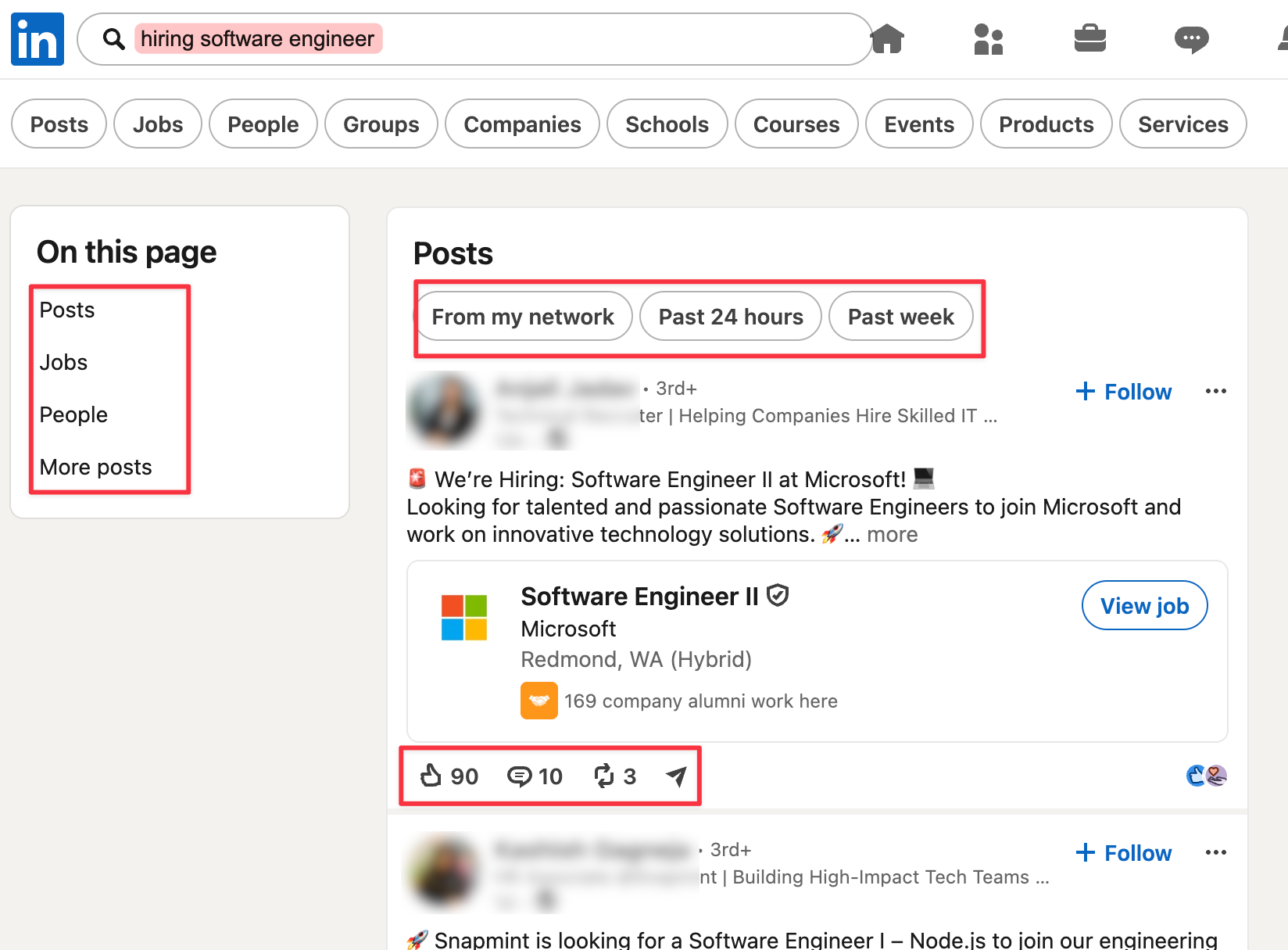This screenshot has width=1288, height=950.
Task: Jump to More posts section
Action: [95, 467]
